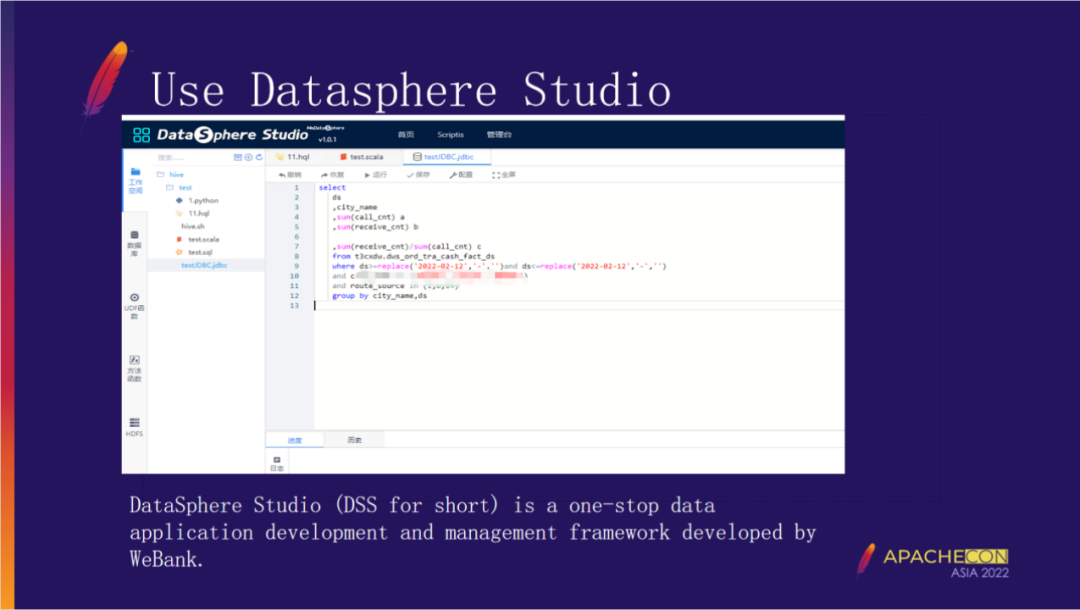Save the script with 保存 button

click(418, 175)
